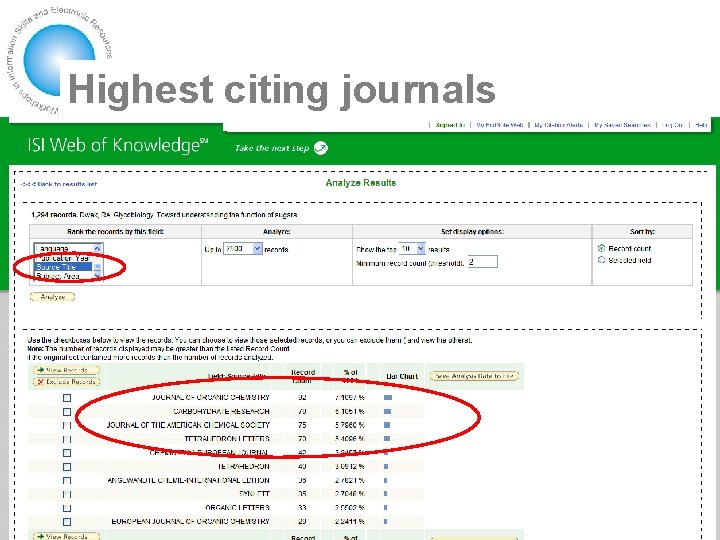Open the Up to records dropdown
Viewport: 720px width, 540px height.
(x=242, y=249)
